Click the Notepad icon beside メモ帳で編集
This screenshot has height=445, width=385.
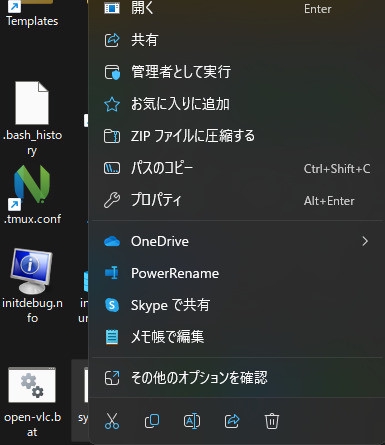[112, 337]
